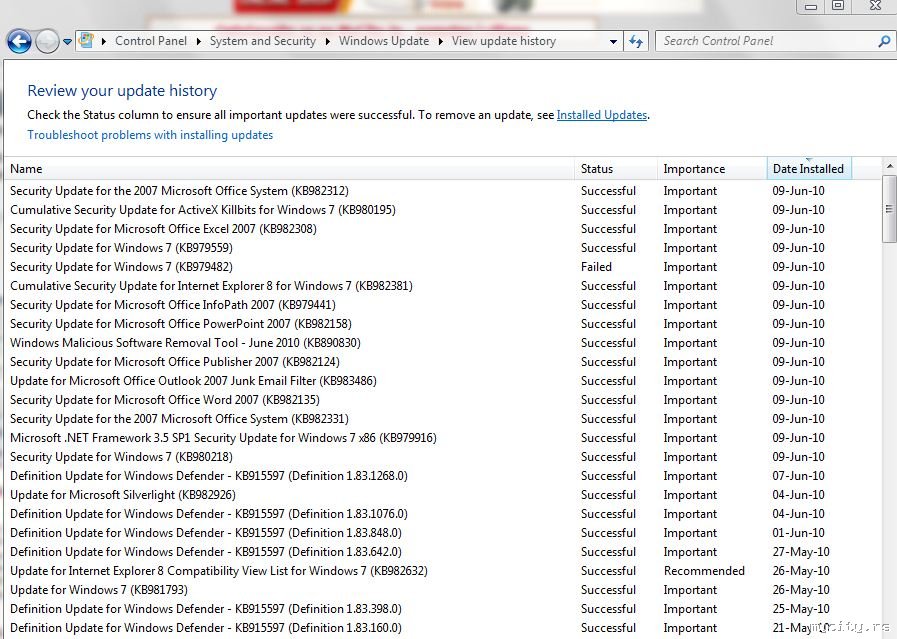The width and height of the screenshot is (897, 639).
Task: Select Security Update for Windows 7 (KB980218)
Action: [443, 457]
